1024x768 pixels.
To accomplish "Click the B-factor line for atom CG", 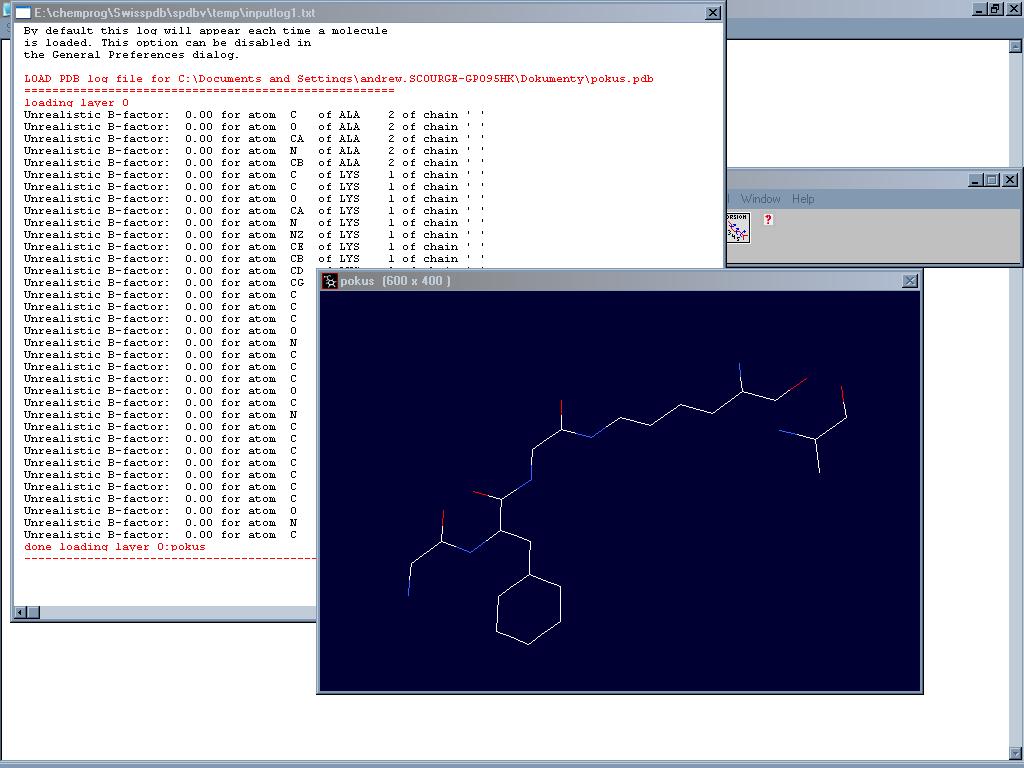I will point(170,283).
